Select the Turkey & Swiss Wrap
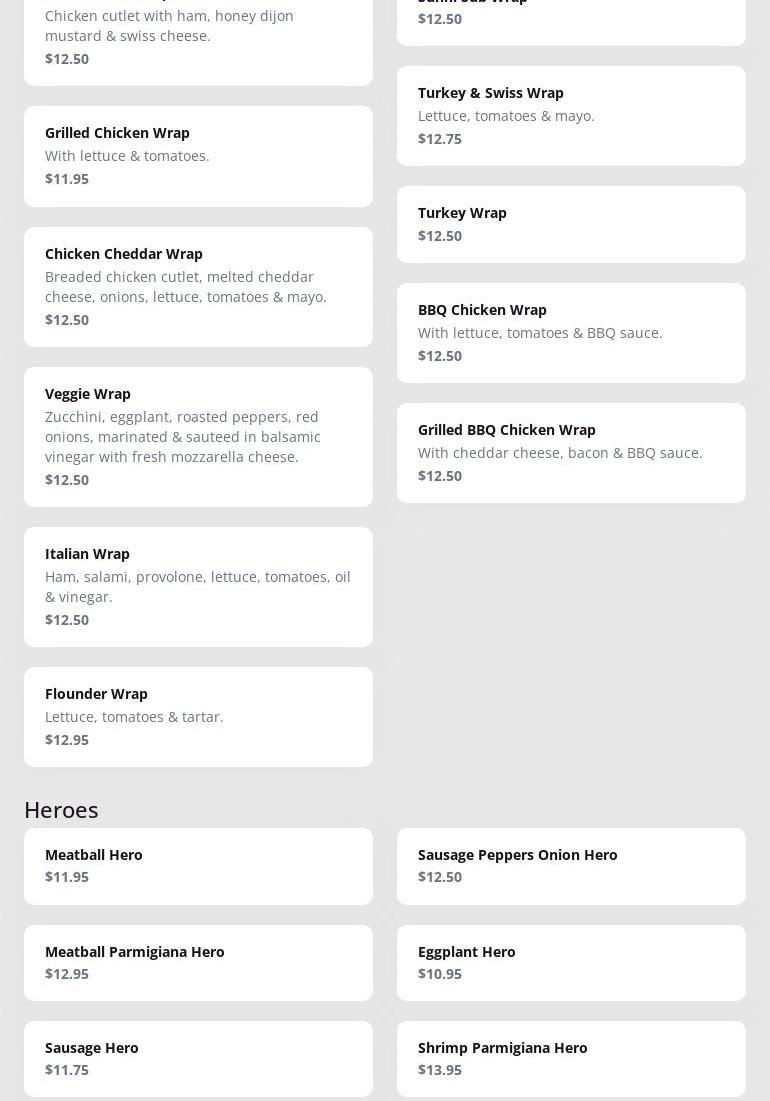The width and height of the screenshot is (770, 1101). [571, 116]
